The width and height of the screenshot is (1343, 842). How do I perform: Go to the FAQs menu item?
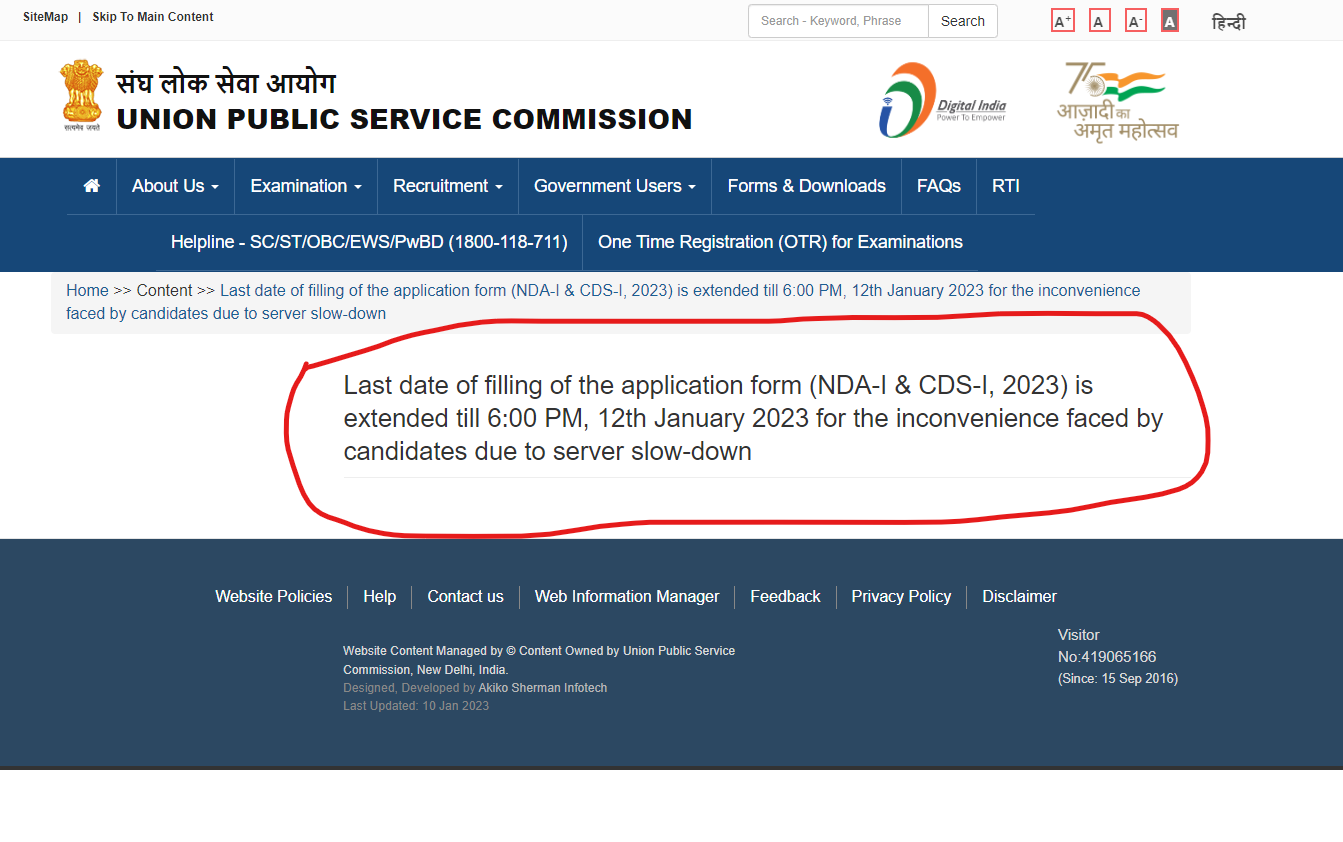tap(938, 186)
